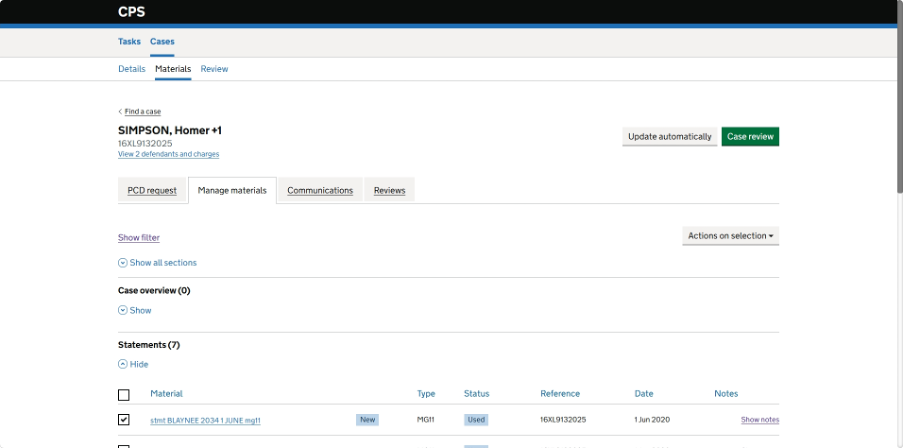Click the CPS logo in header
Screen dimensions: 904x448
[131, 12]
